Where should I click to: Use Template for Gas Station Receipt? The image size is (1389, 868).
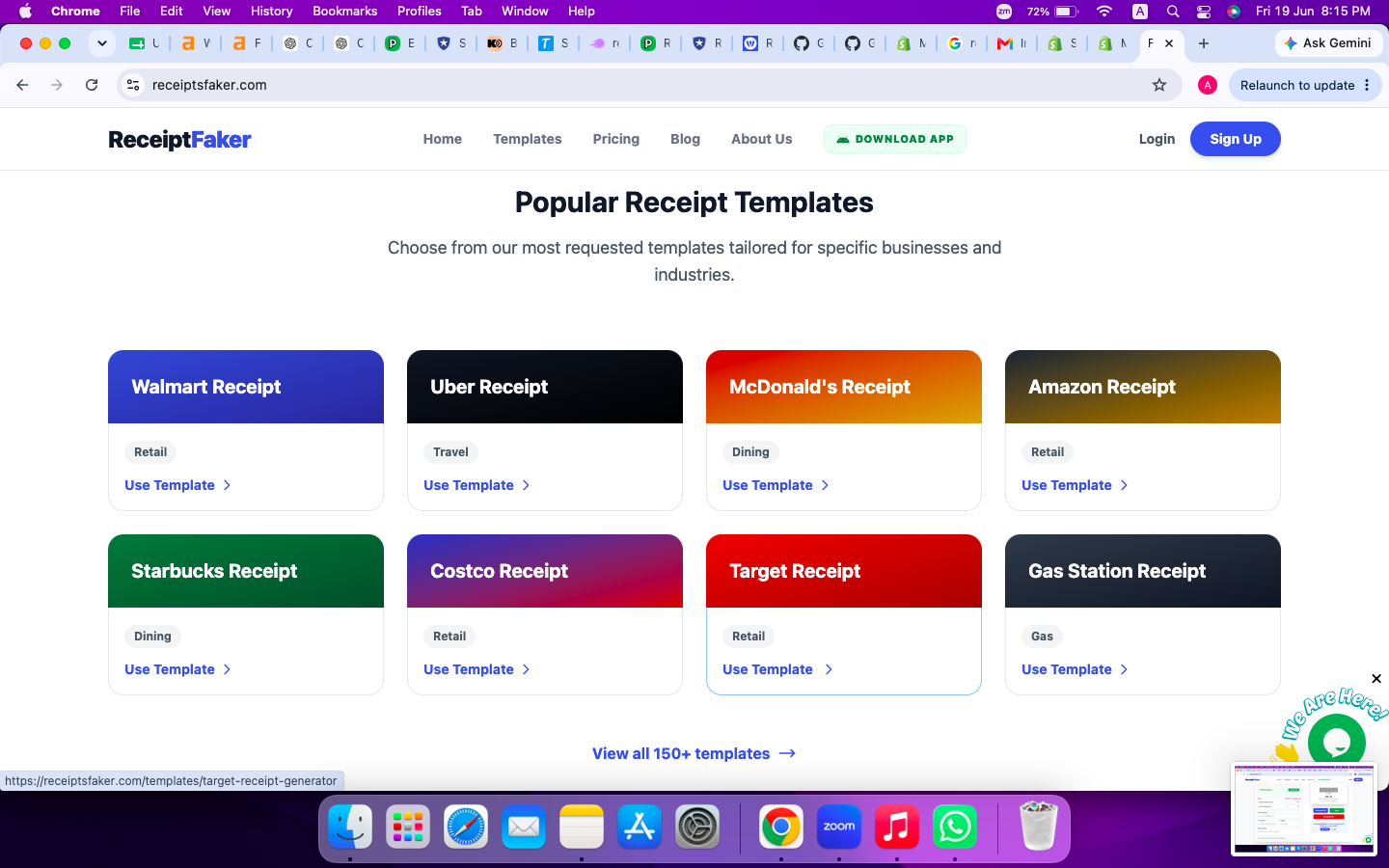pos(1075,669)
